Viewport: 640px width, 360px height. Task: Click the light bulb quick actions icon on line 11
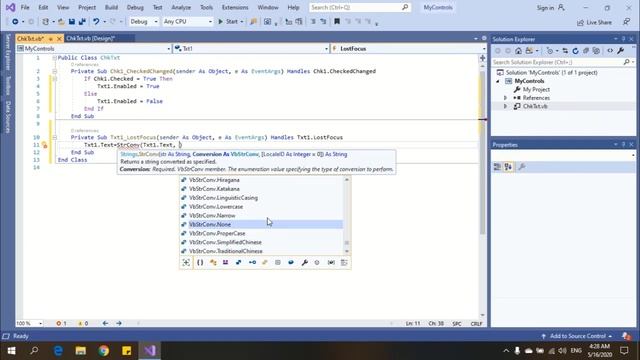coord(44,145)
